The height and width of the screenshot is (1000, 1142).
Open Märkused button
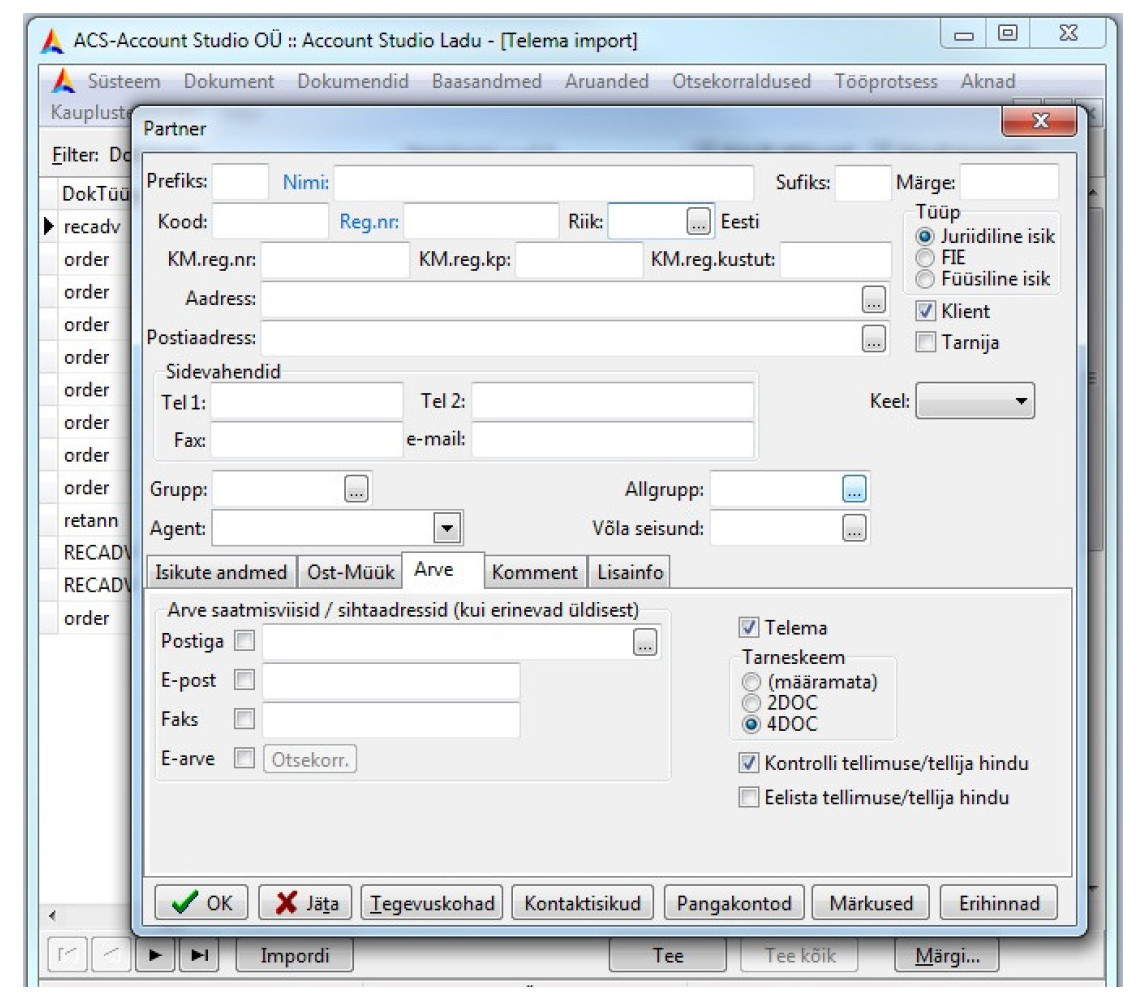[x=871, y=903]
